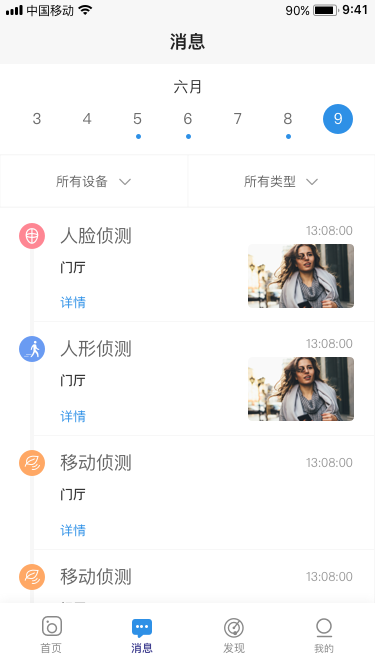This screenshot has width=375, height=667.
Task: Open the 发现 discover radar icon
Action: (x=233, y=627)
